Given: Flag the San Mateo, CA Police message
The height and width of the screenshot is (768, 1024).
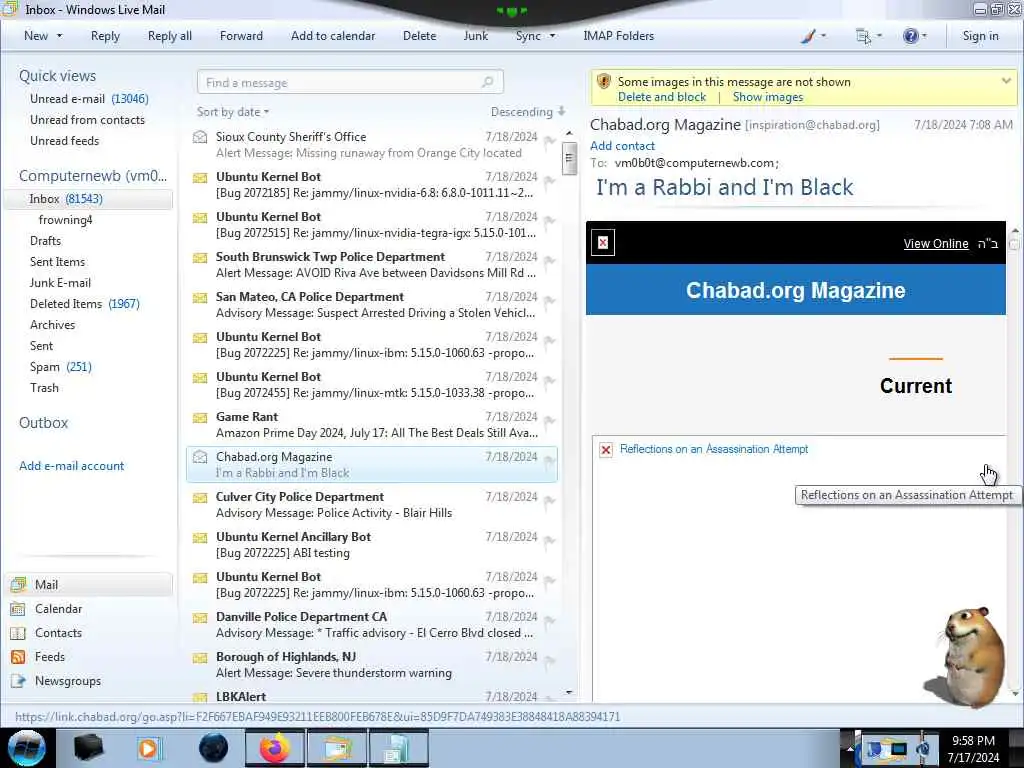Looking at the screenshot, I should pos(549,300).
